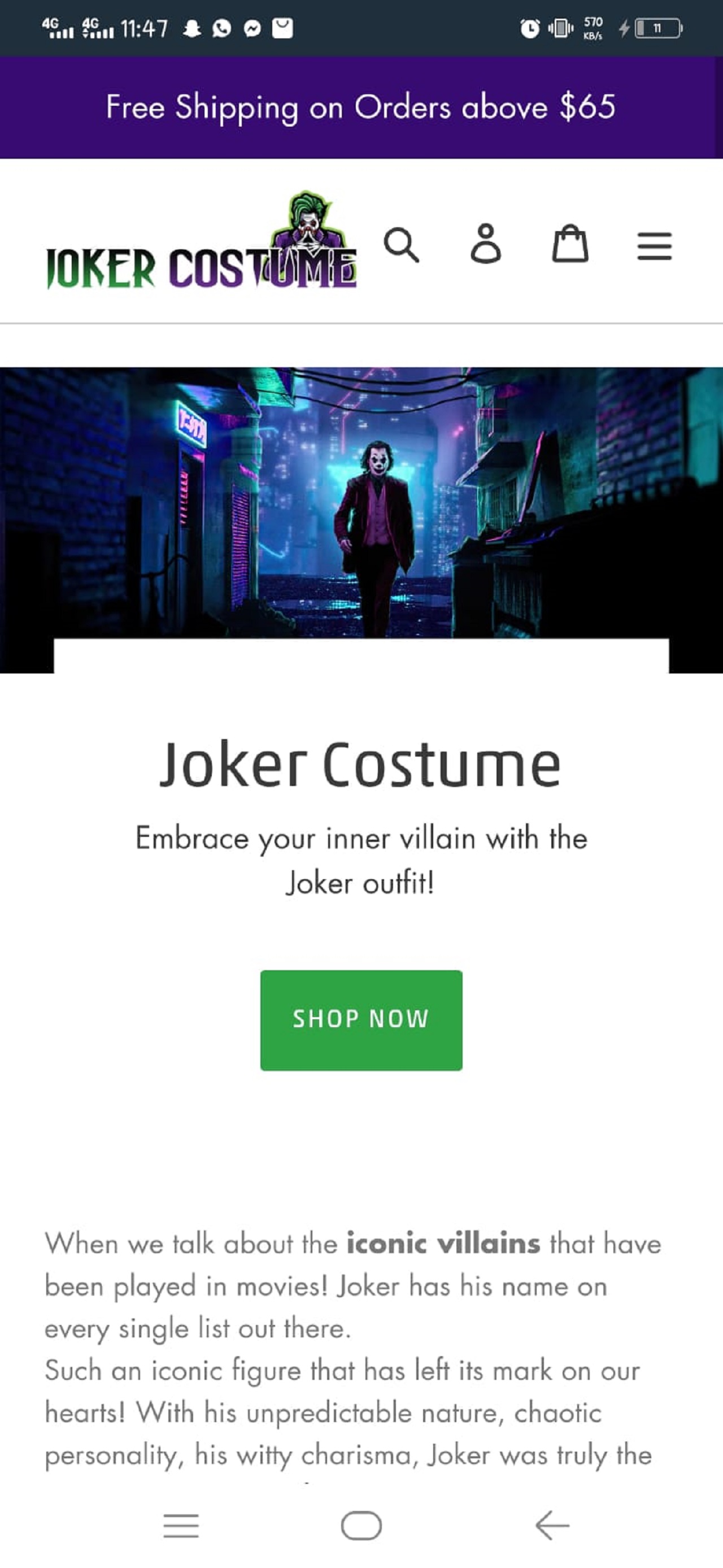Tap the Messenger notification icon
The width and height of the screenshot is (723, 1568).
[252, 29]
